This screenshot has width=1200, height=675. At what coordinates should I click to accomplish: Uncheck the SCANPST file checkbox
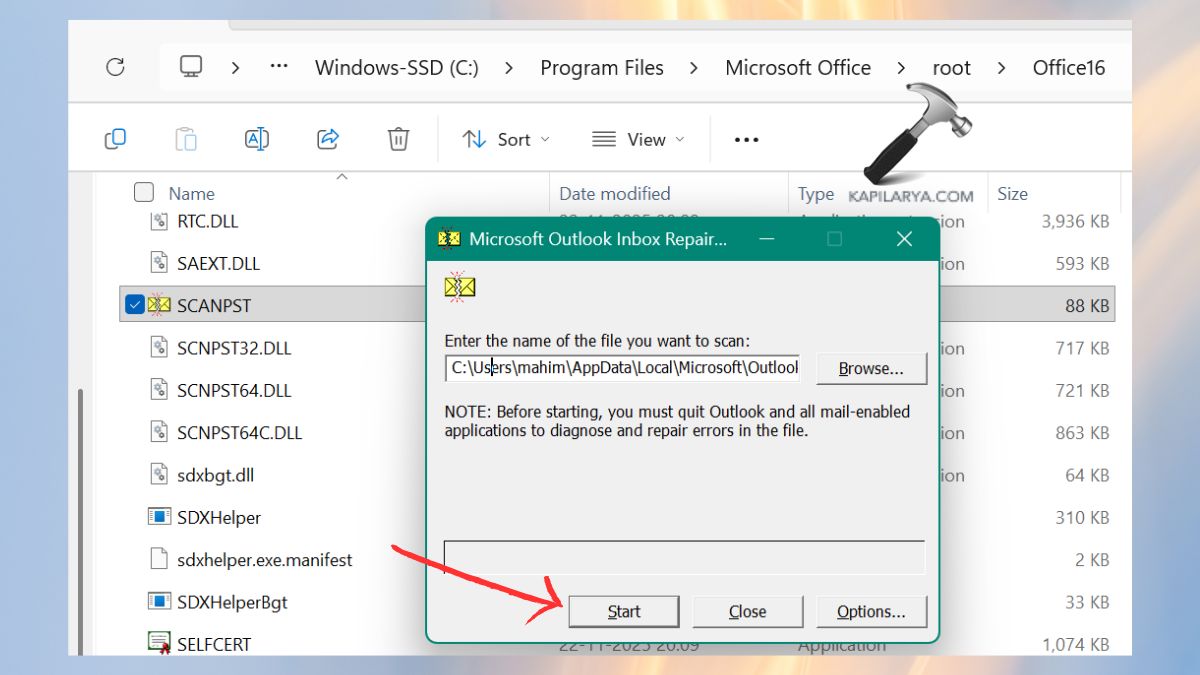(133, 305)
